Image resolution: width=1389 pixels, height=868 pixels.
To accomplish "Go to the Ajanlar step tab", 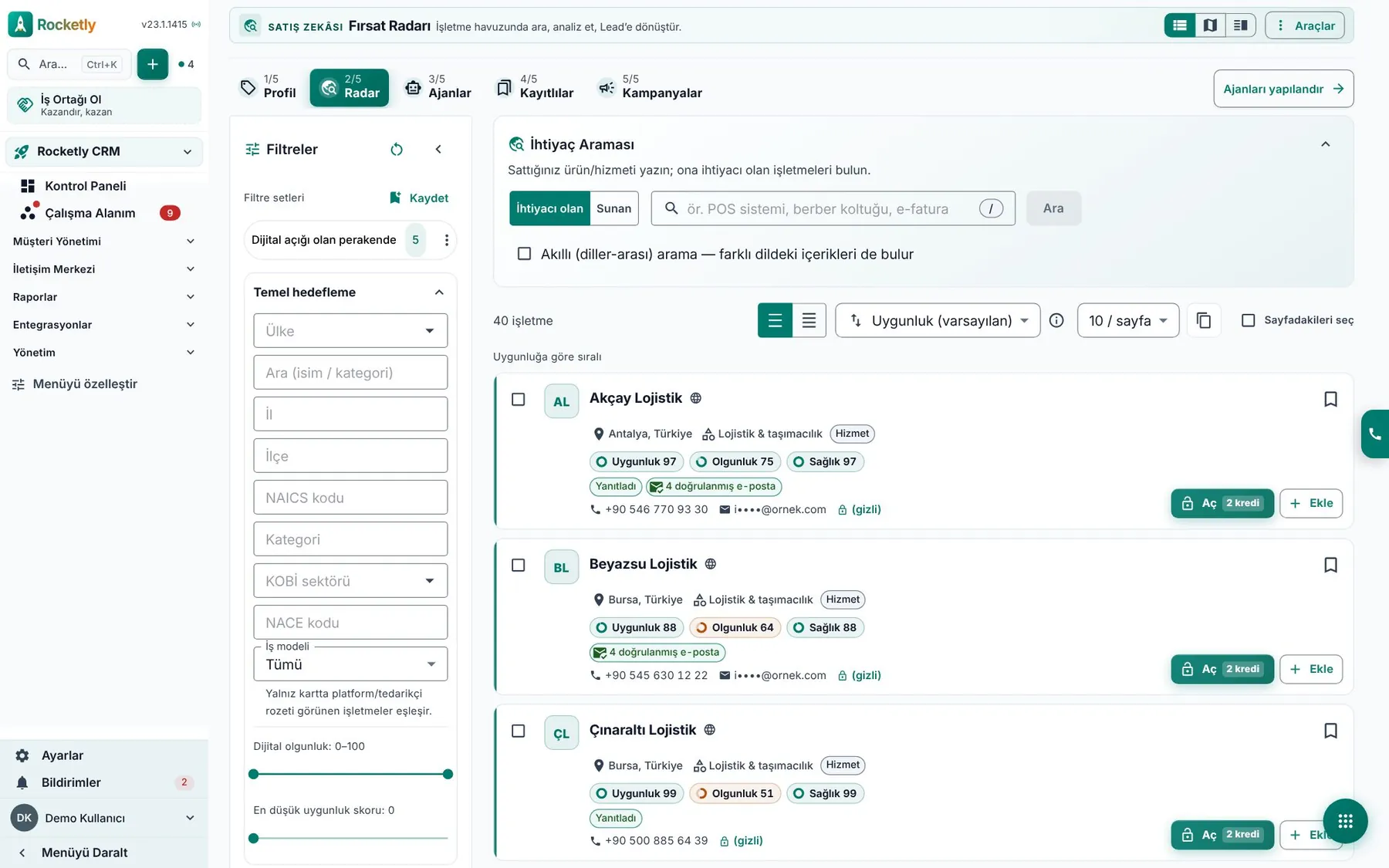I will coord(438,86).
